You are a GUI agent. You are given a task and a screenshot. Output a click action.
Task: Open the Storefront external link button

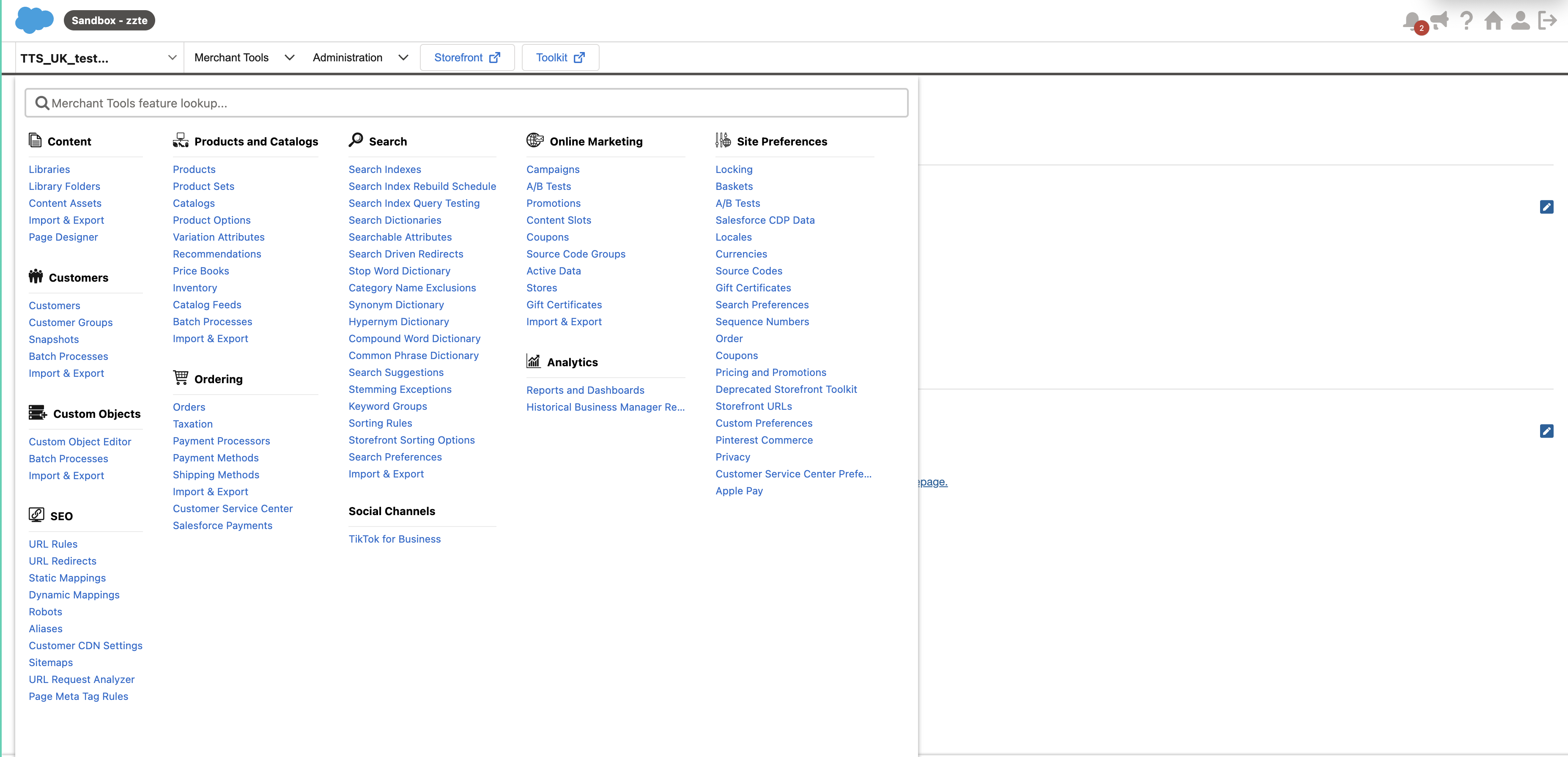click(467, 58)
